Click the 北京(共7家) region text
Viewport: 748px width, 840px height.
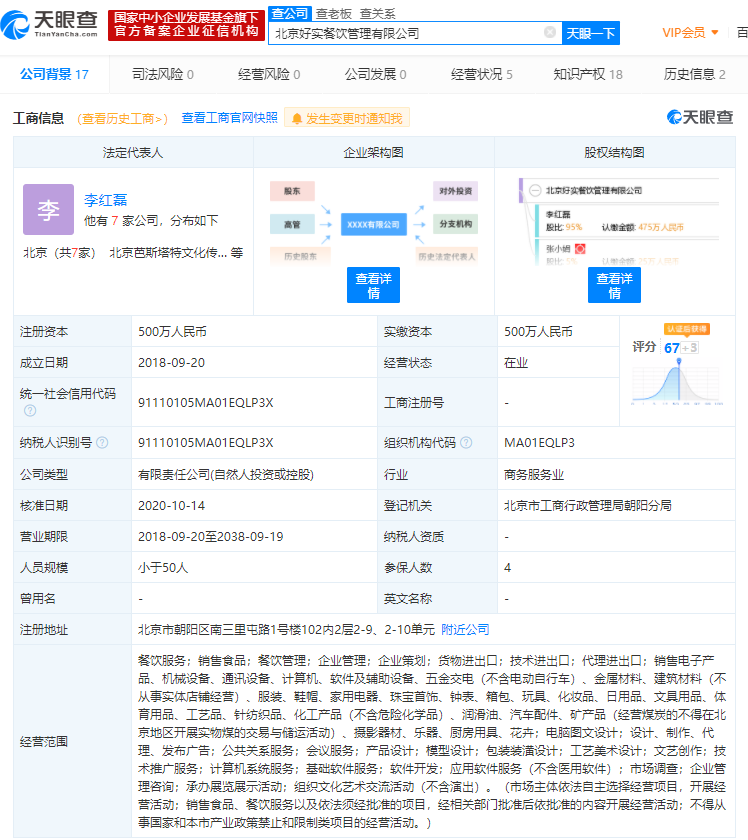(x=59, y=252)
